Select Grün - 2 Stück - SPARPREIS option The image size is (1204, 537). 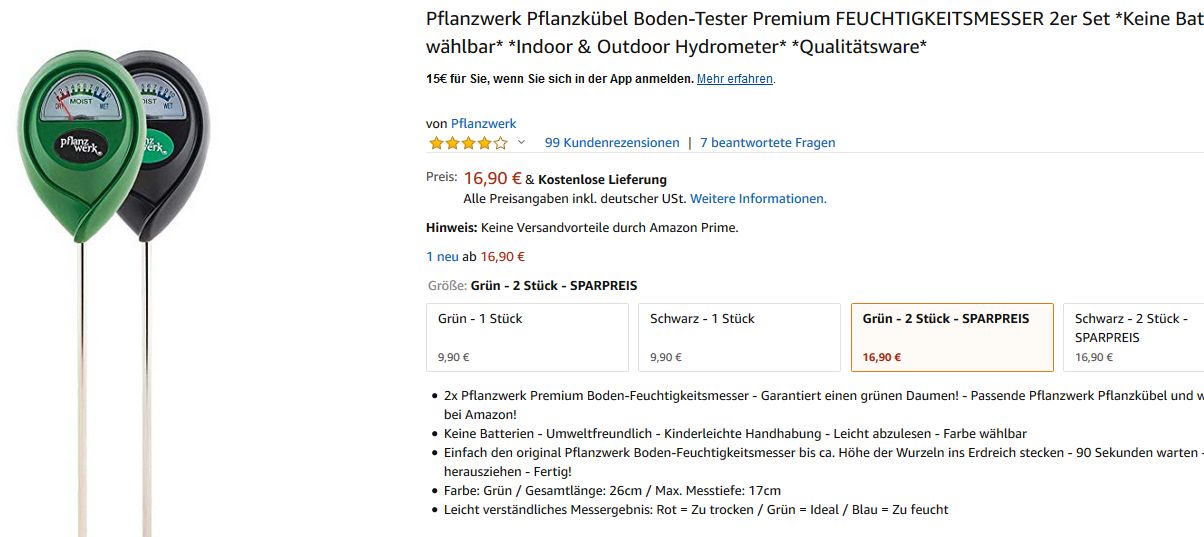click(x=952, y=337)
